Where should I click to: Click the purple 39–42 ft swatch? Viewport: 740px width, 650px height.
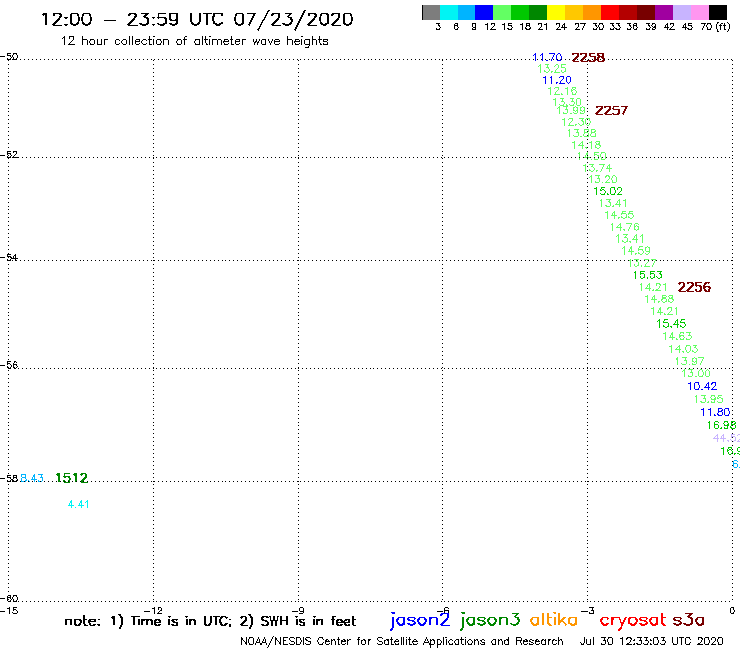(x=664, y=12)
